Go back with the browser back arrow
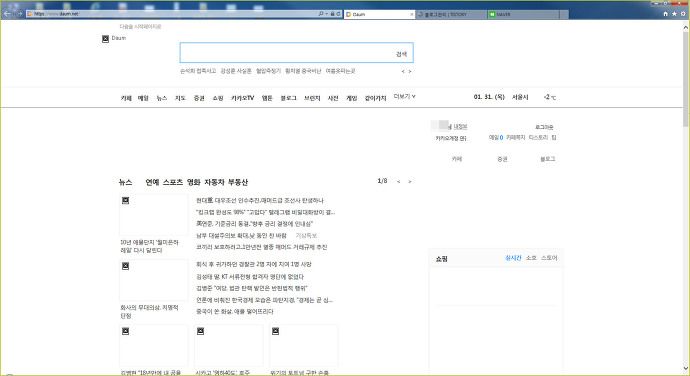The width and height of the screenshot is (690, 376). pos(7,14)
